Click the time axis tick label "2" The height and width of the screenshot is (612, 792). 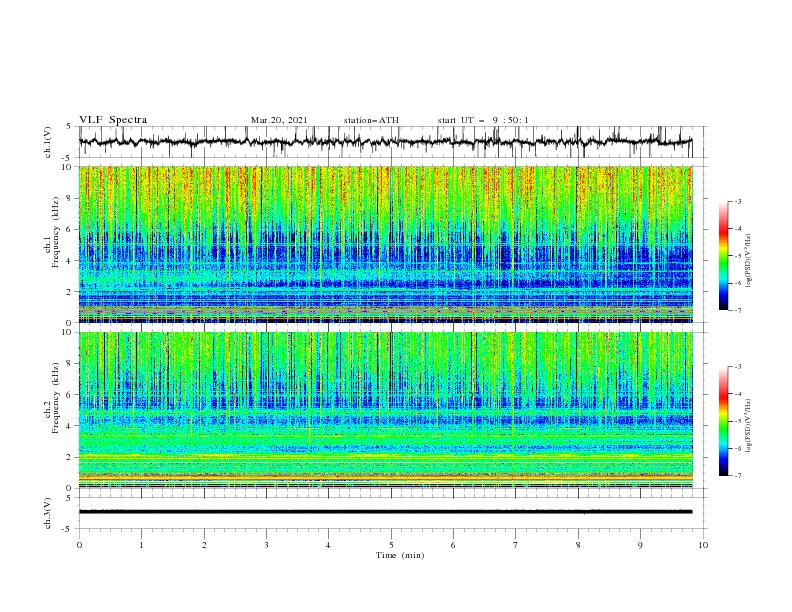204,545
